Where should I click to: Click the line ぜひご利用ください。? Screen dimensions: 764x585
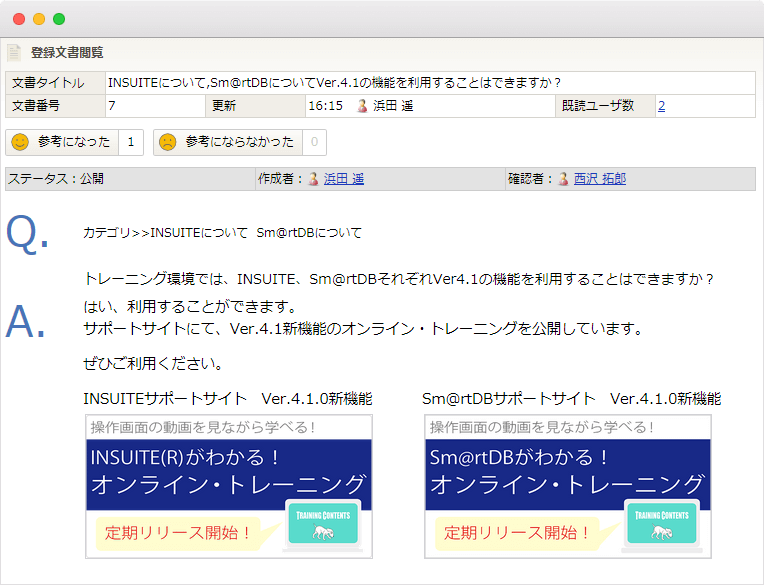pos(153,363)
